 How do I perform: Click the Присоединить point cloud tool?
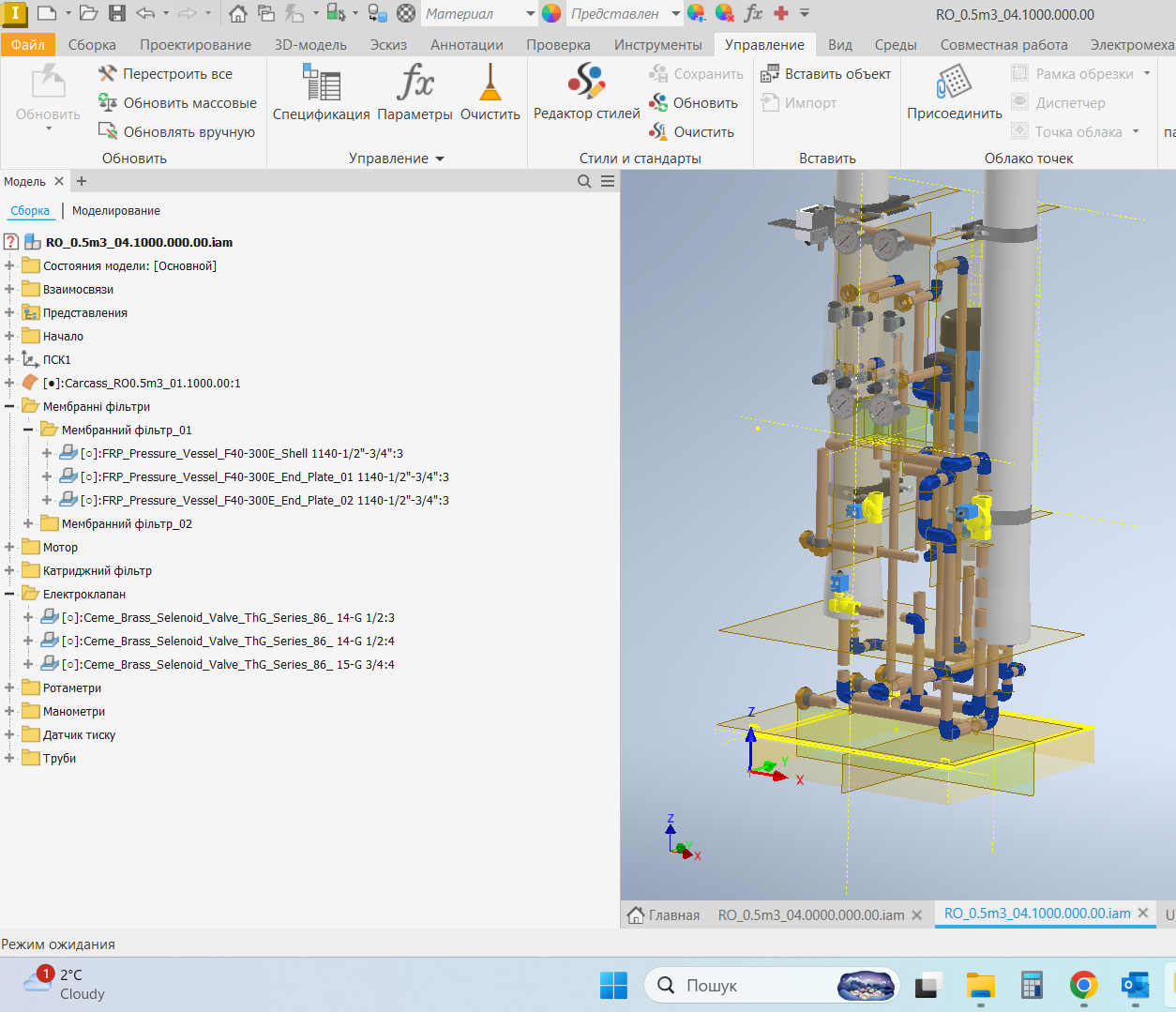[x=954, y=92]
